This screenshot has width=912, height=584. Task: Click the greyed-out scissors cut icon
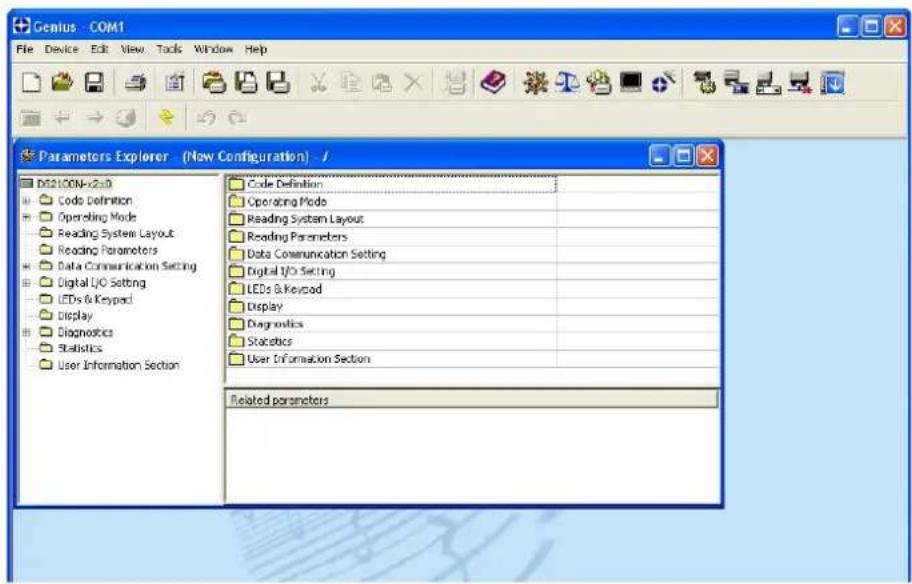318,83
